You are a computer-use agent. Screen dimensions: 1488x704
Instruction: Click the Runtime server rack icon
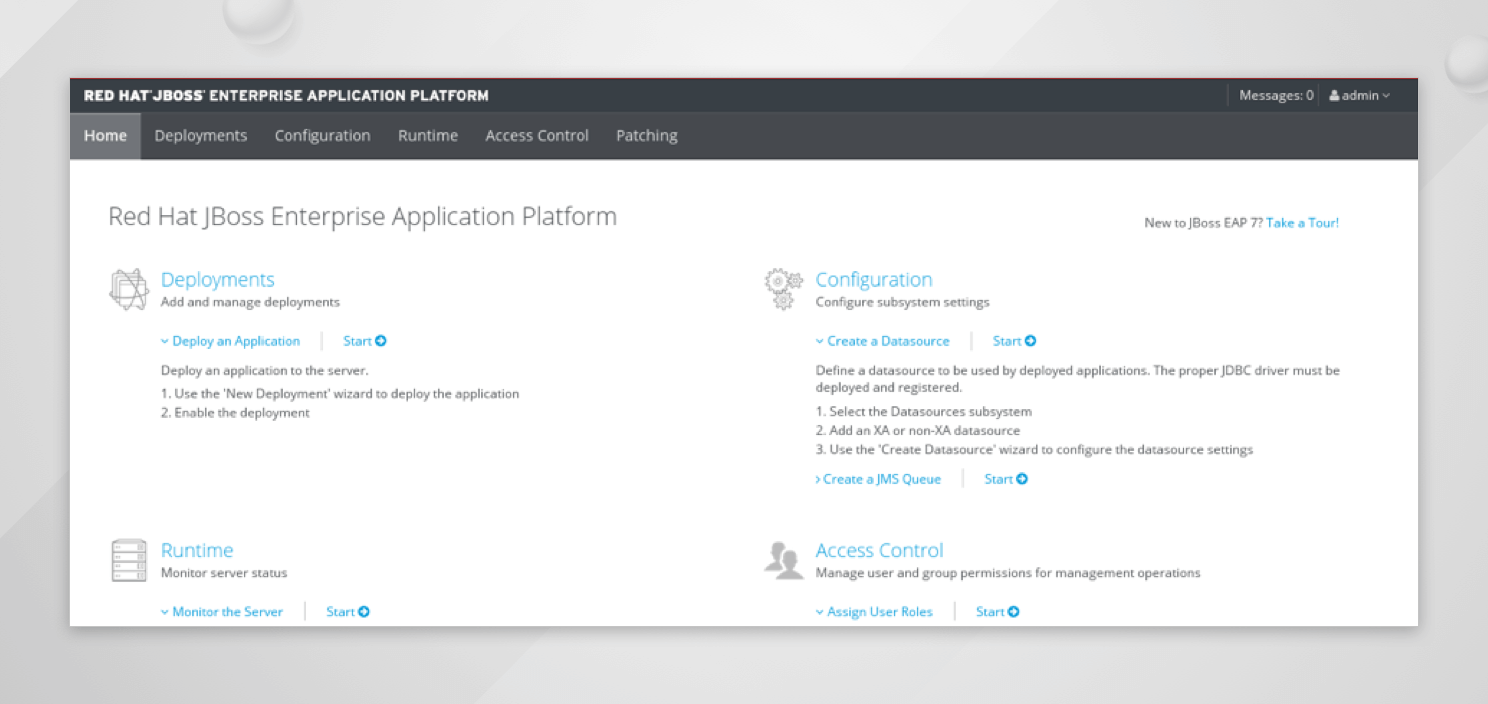click(128, 560)
